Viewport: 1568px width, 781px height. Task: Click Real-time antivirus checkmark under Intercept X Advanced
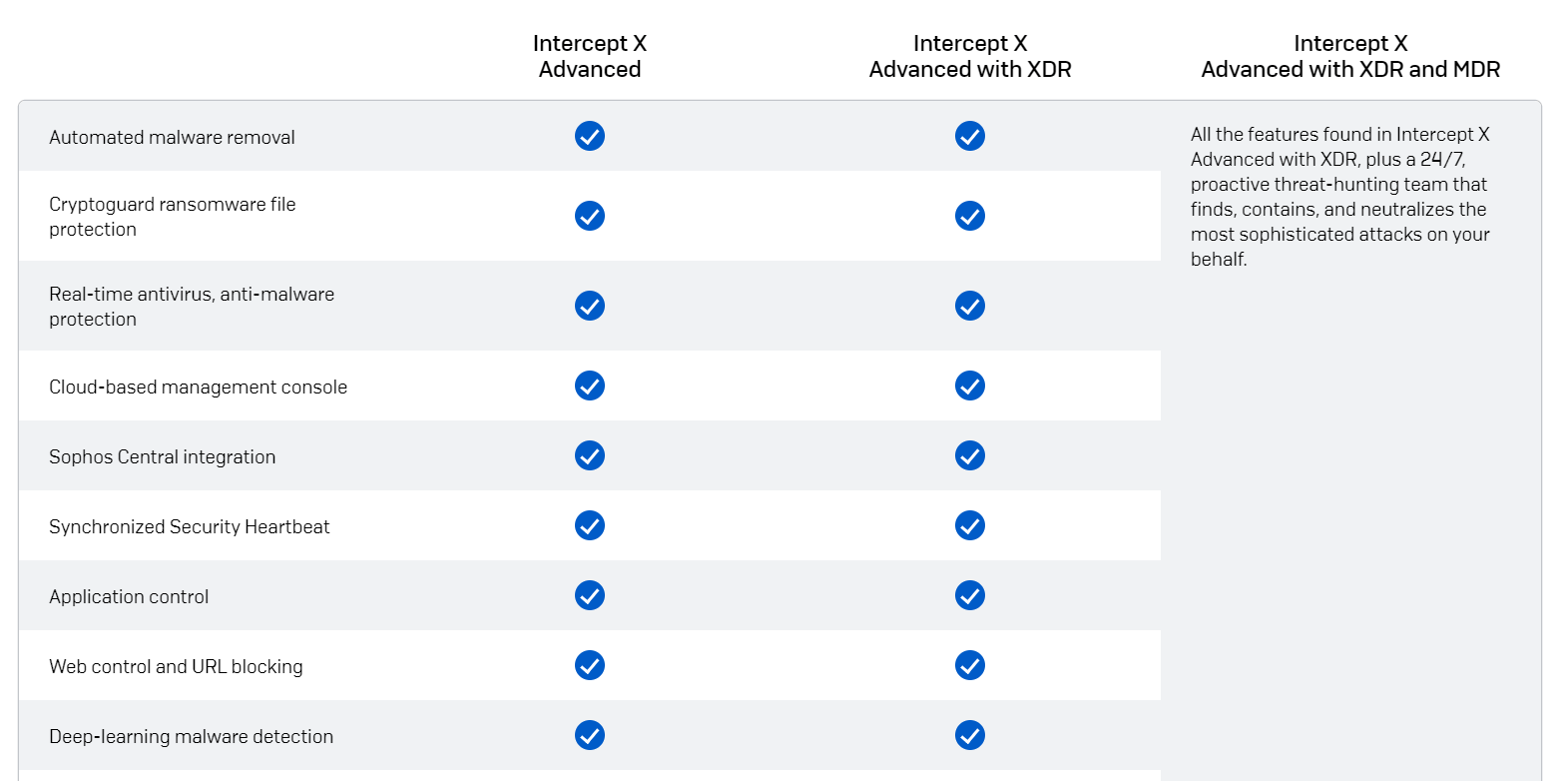point(590,306)
